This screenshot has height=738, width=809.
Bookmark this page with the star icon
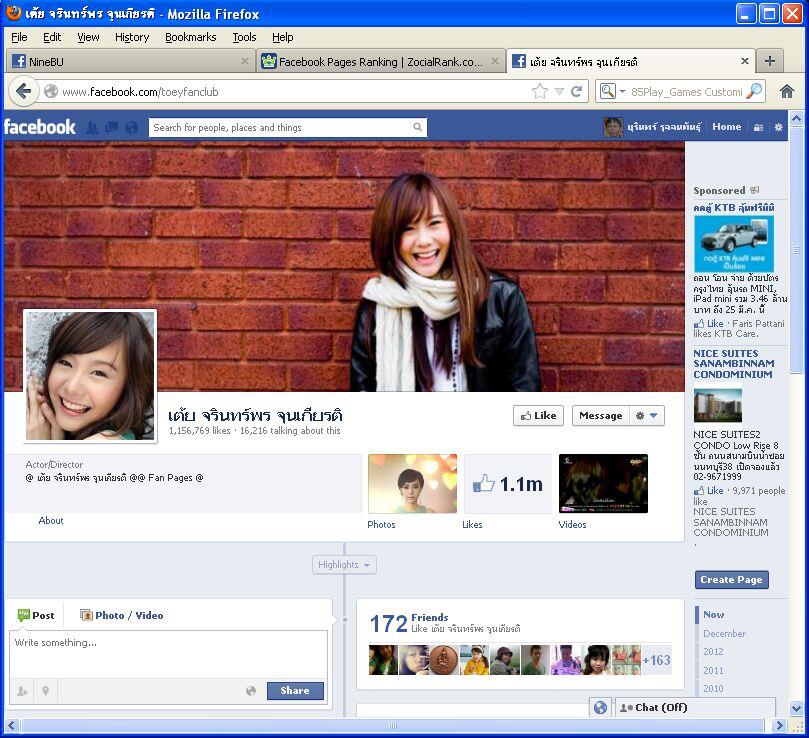pyautogui.click(x=539, y=91)
